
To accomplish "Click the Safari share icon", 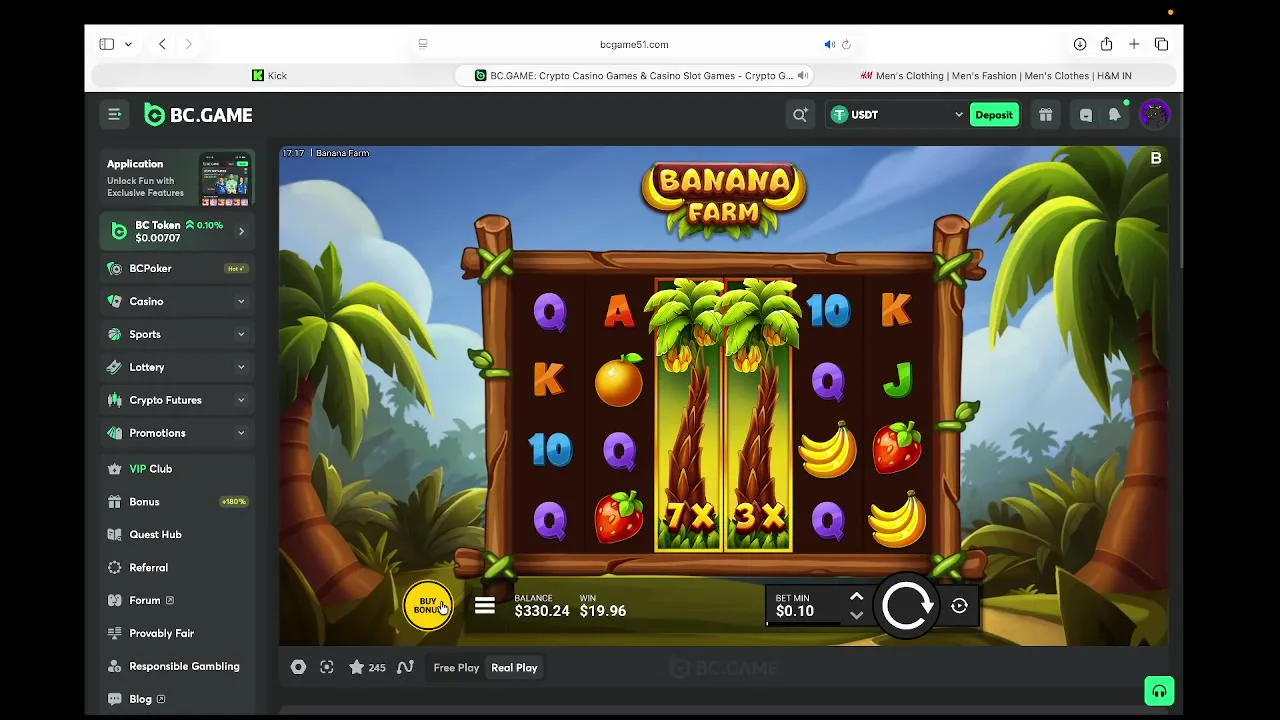I will point(1106,44).
